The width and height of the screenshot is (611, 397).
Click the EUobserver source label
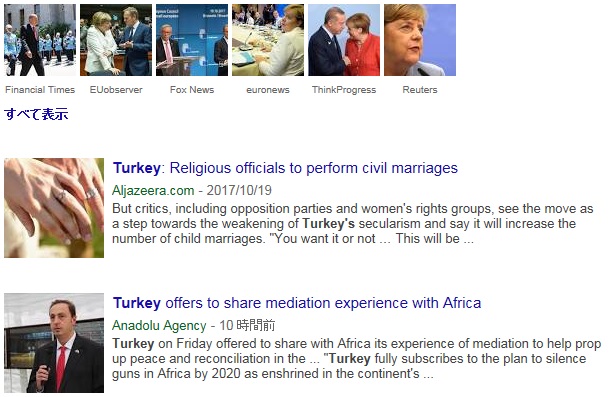tap(116, 90)
